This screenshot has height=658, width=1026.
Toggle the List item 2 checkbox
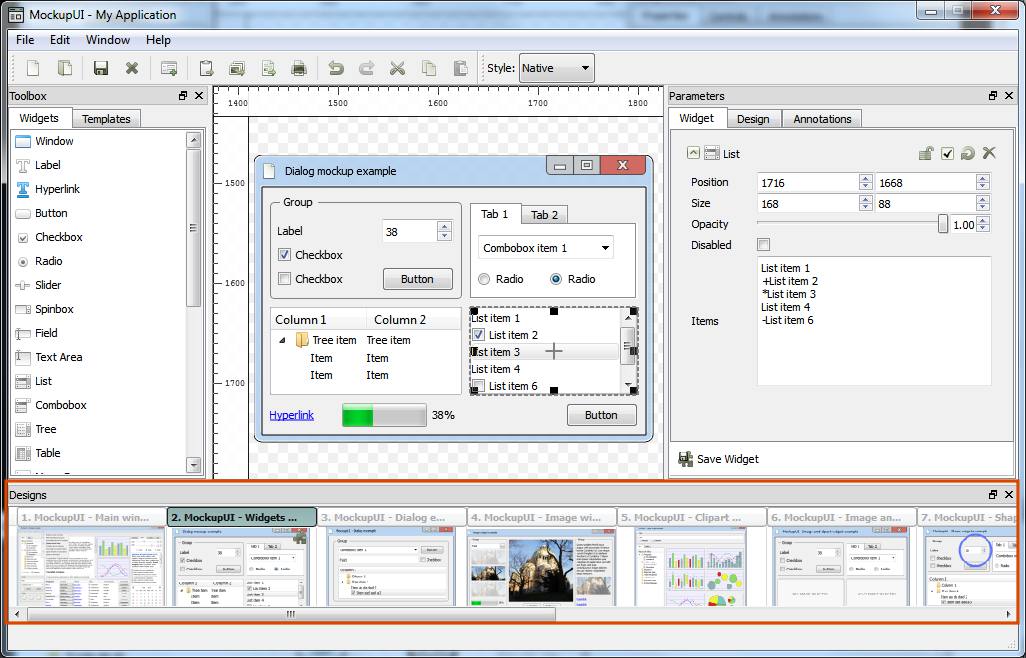(x=478, y=335)
